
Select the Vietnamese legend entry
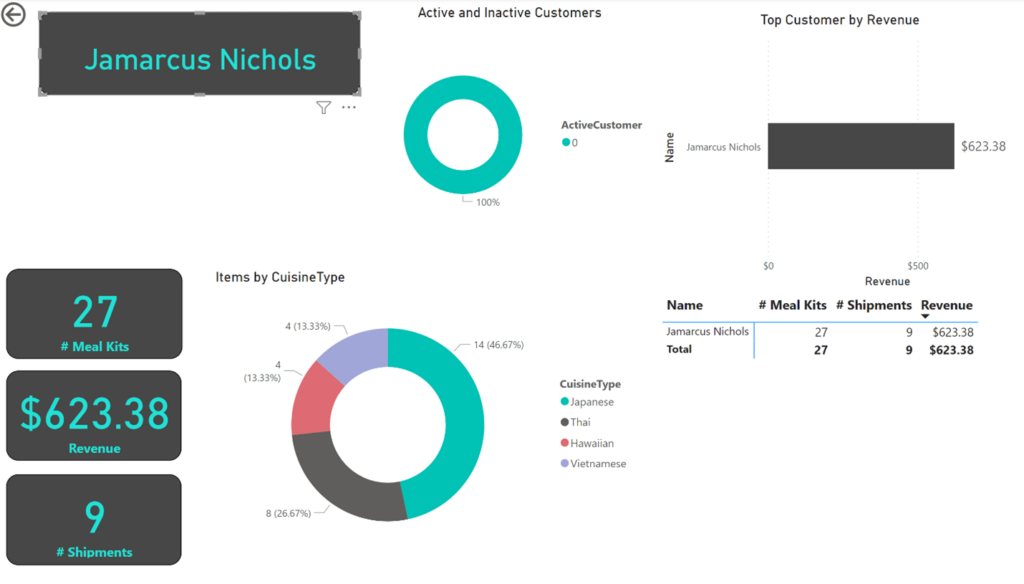pyautogui.click(x=597, y=464)
